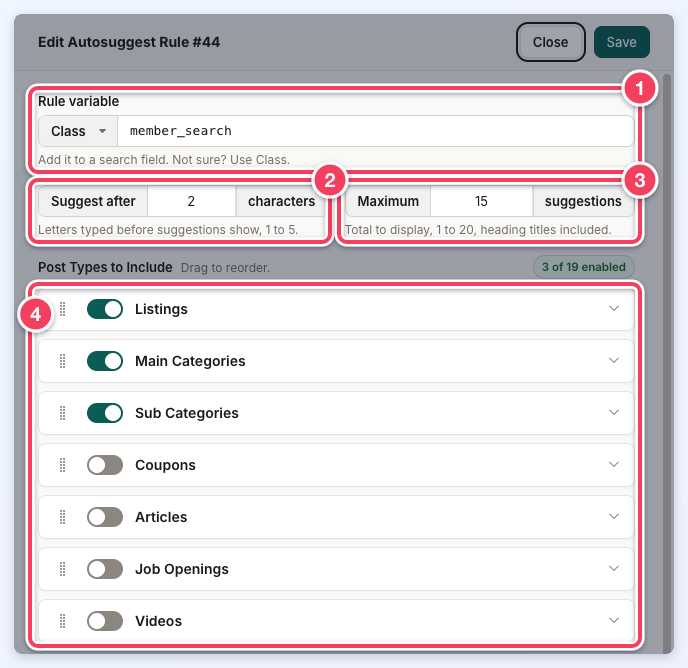This screenshot has width=688, height=668.
Task: Click the Coupons drag handle icon
Action: tap(63, 465)
